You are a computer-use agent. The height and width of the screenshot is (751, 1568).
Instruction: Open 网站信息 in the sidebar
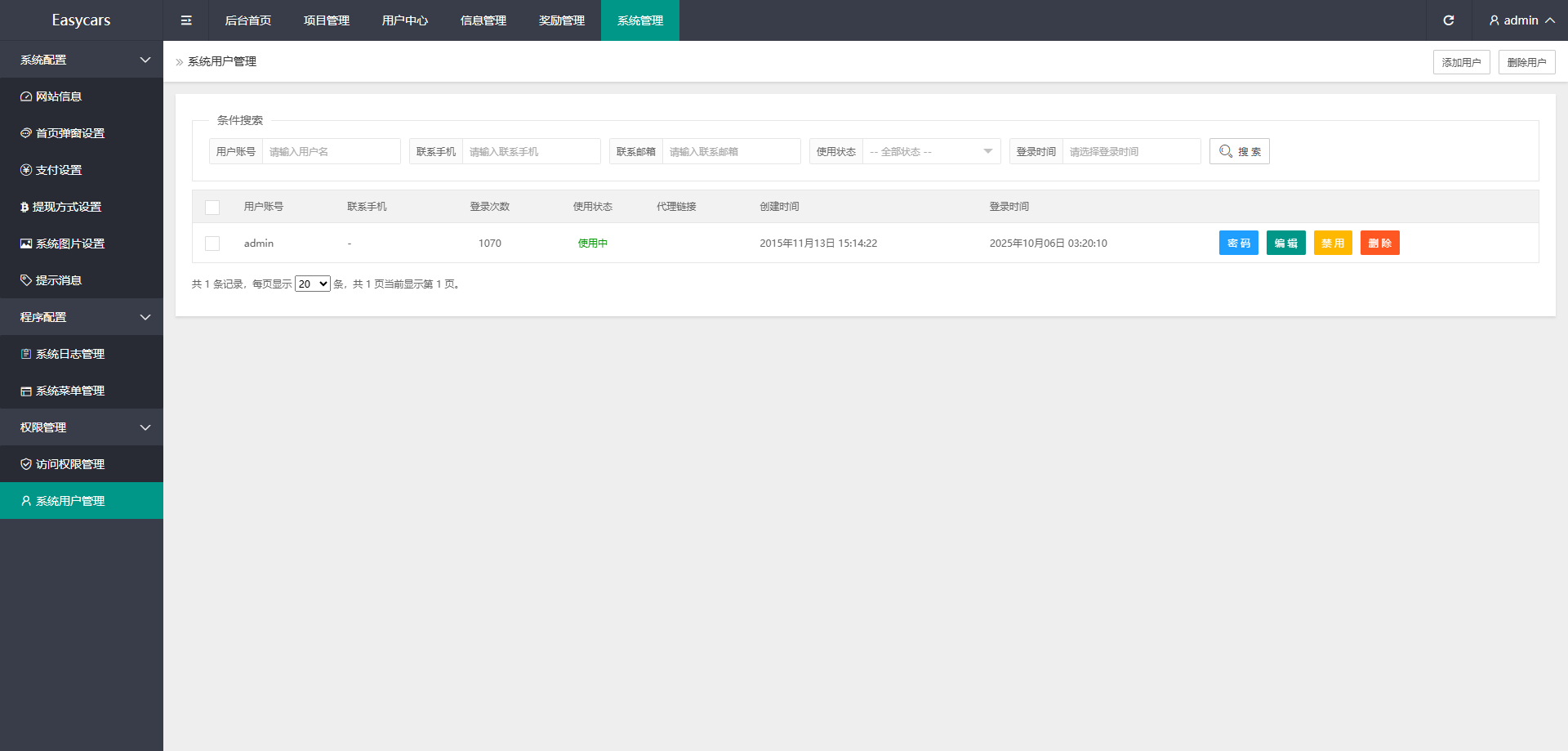(59, 96)
